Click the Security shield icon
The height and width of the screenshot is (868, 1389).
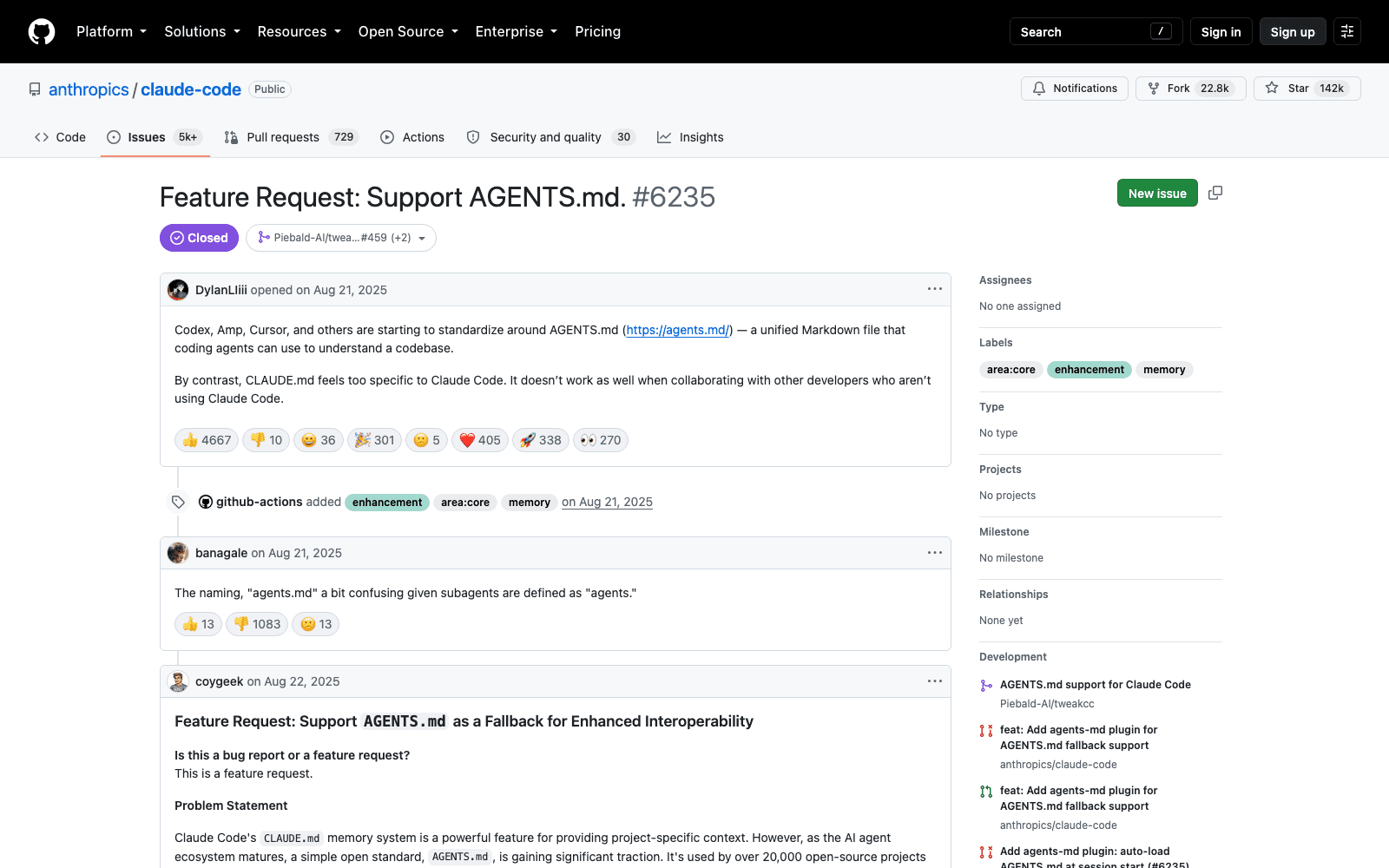point(473,137)
